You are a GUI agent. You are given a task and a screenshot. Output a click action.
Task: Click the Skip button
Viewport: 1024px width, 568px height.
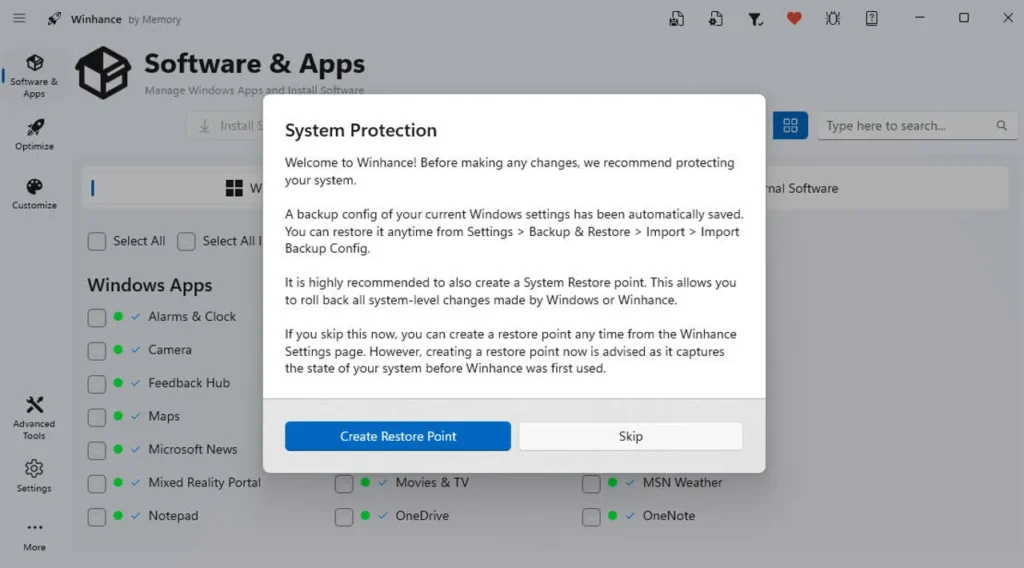point(631,436)
